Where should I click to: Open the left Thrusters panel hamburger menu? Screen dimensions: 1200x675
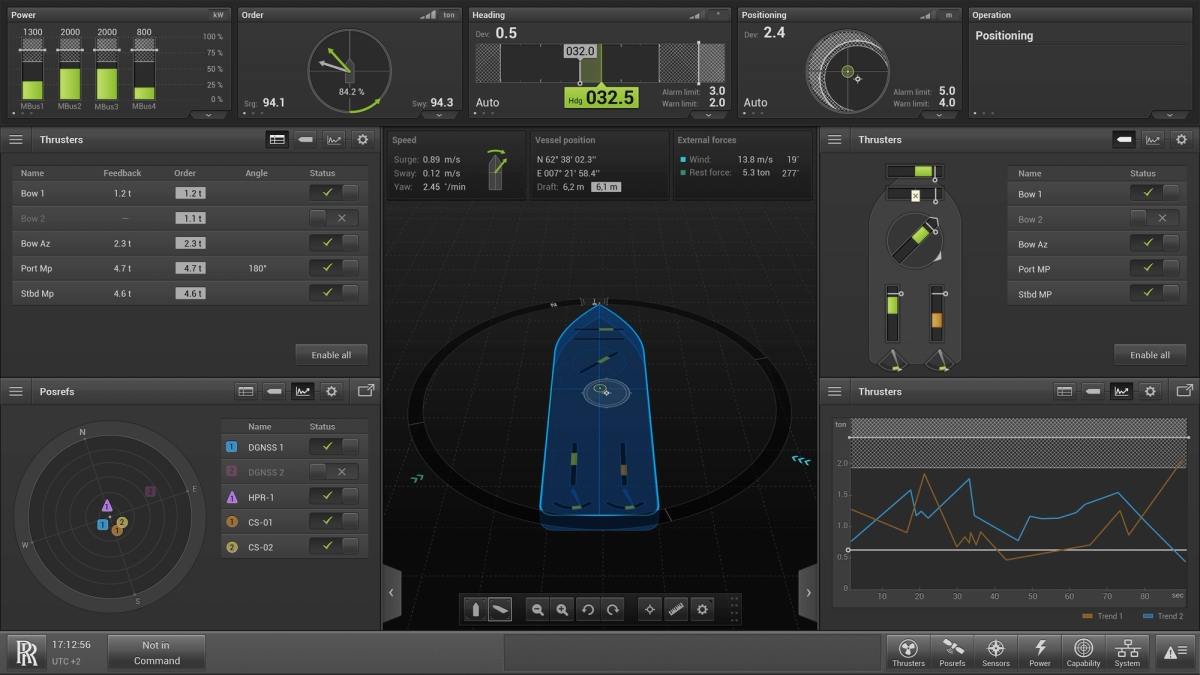[16, 140]
